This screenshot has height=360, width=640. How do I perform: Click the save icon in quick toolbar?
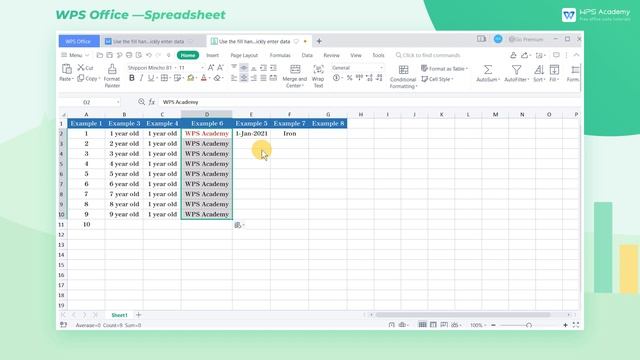pyautogui.click(x=109, y=55)
